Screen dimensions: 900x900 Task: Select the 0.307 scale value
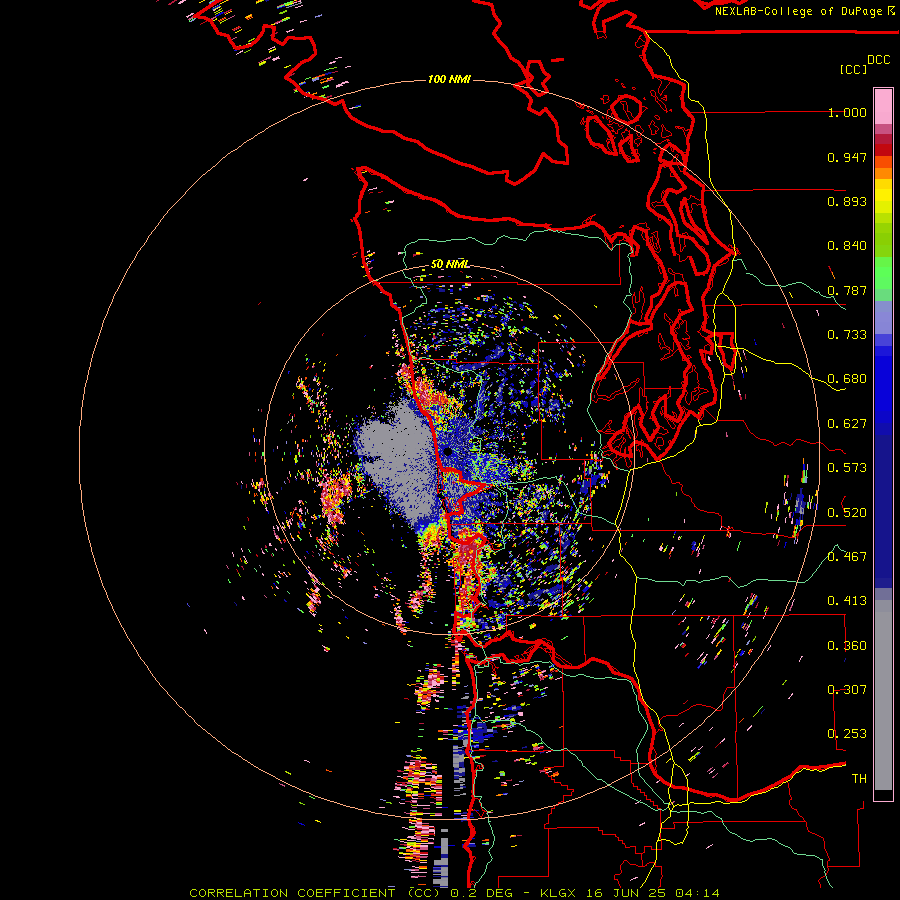coord(847,690)
